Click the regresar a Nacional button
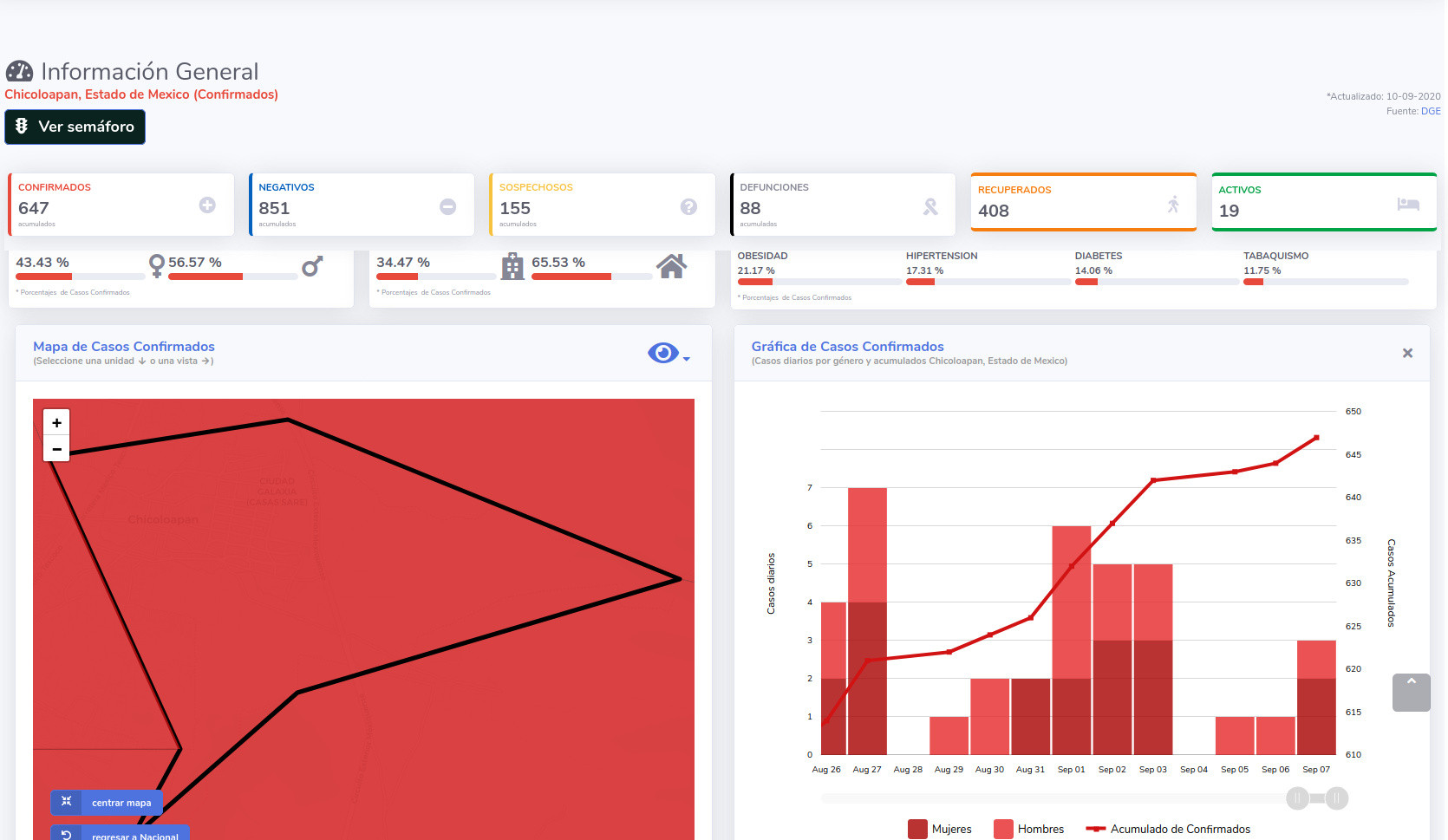The height and width of the screenshot is (840, 1448). (x=120, y=833)
